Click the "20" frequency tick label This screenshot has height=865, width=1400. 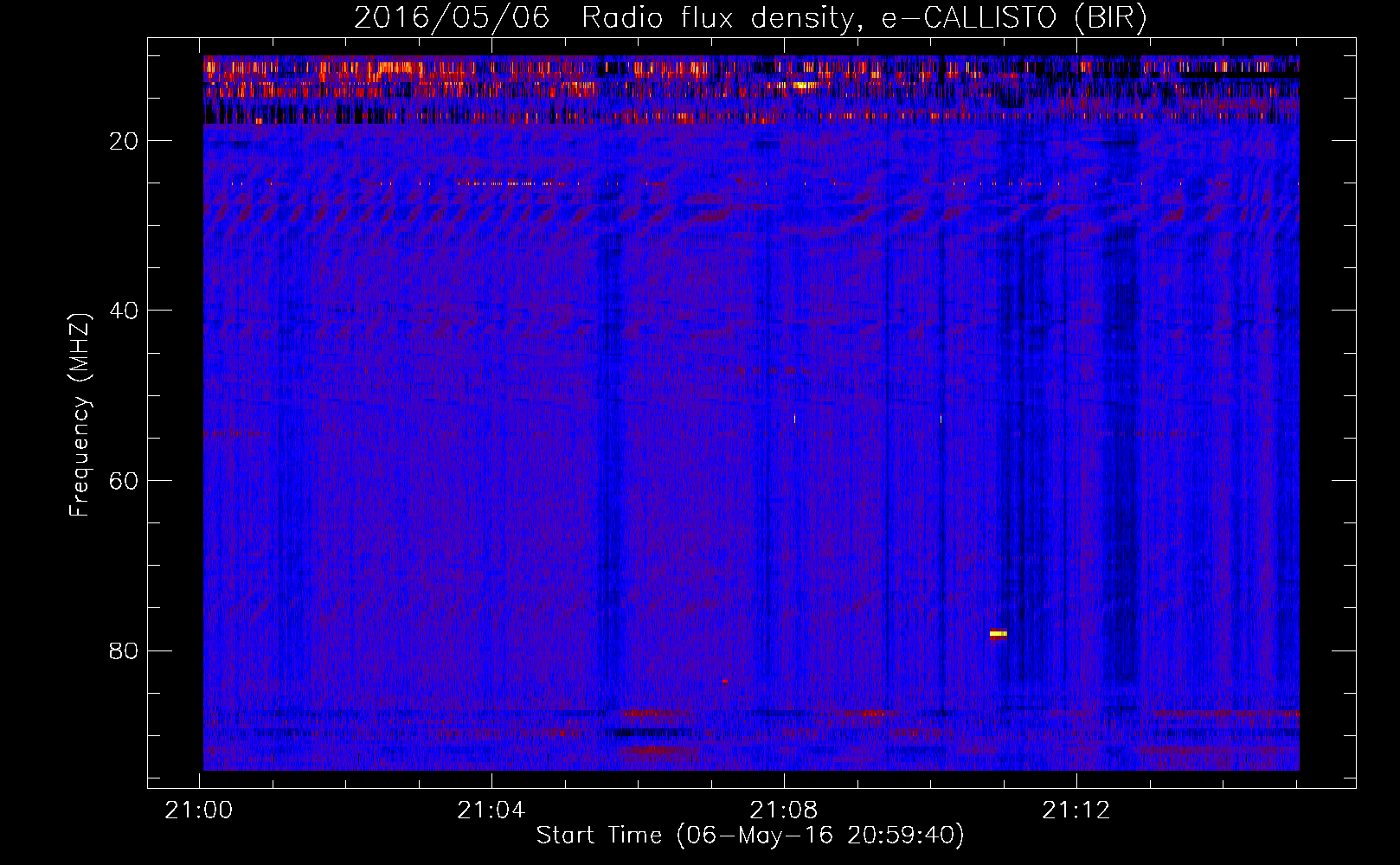(x=125, y=141)
